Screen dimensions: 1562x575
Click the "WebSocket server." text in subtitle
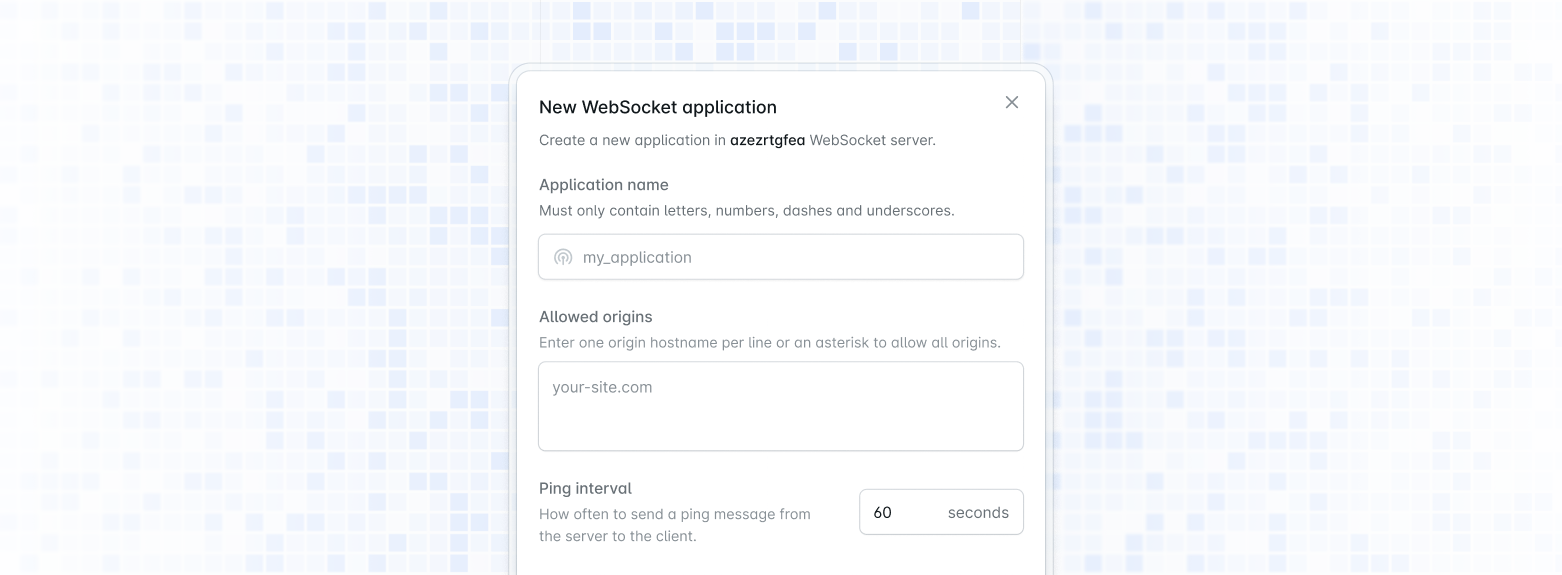tap(872, 140)
